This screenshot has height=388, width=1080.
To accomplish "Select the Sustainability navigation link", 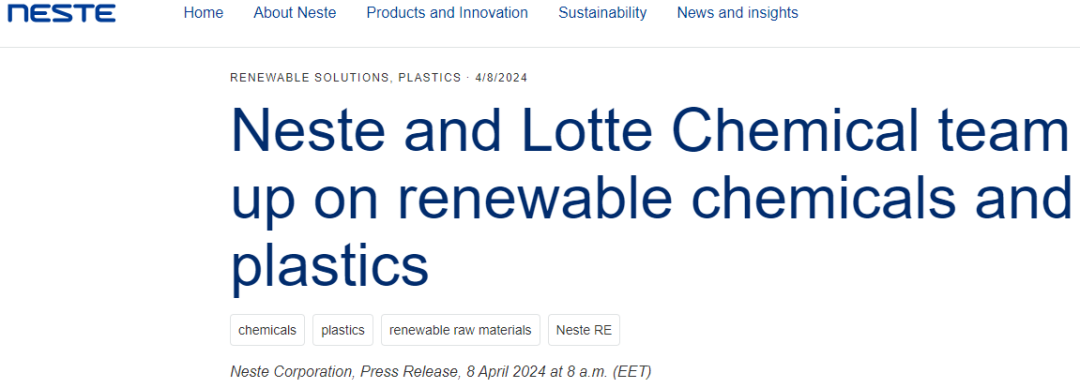I will pyautogui.click(x=603, y=13).
